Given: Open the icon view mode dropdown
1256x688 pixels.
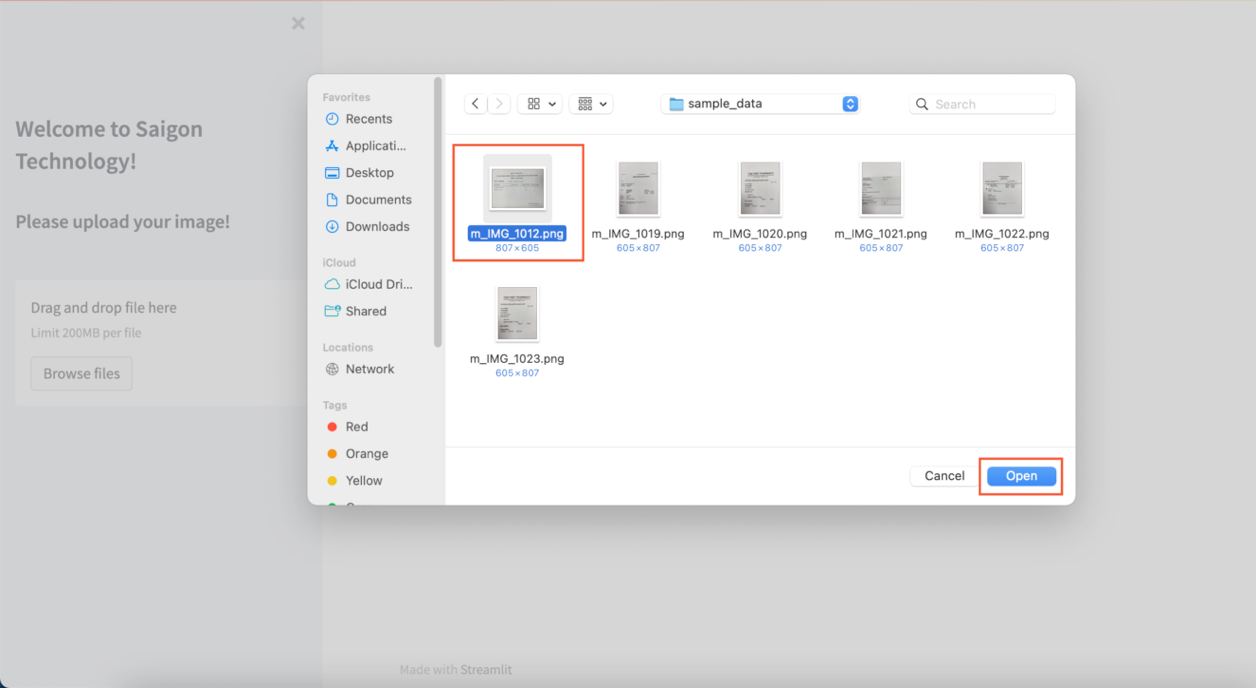Looking at the screenshot, I should (x=540, y=104).
